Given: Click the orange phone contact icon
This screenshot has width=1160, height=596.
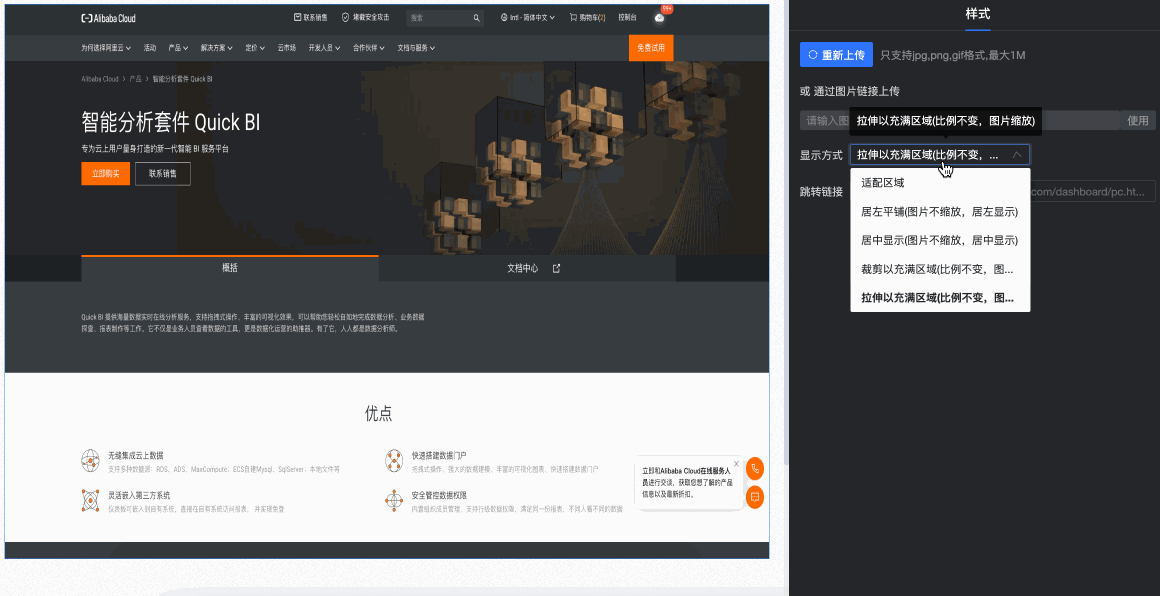Looking at the screenshot, I should click(755, 468).
